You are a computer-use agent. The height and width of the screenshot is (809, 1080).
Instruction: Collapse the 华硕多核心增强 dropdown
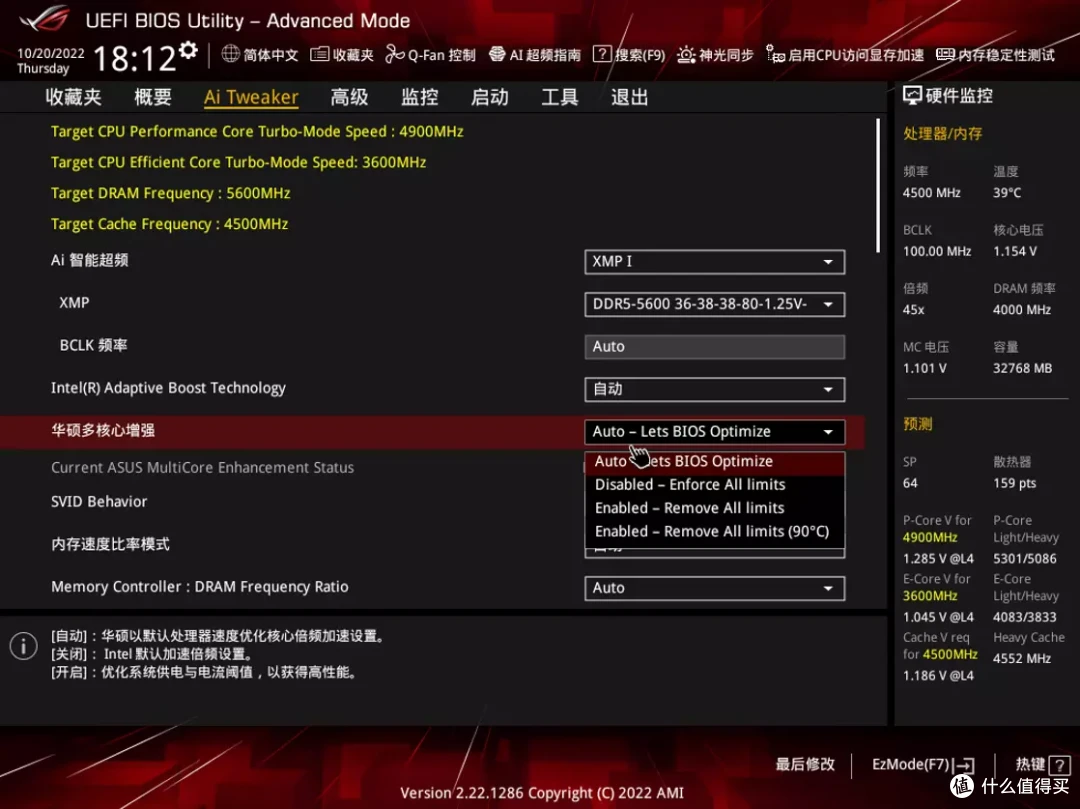[714, 432]
